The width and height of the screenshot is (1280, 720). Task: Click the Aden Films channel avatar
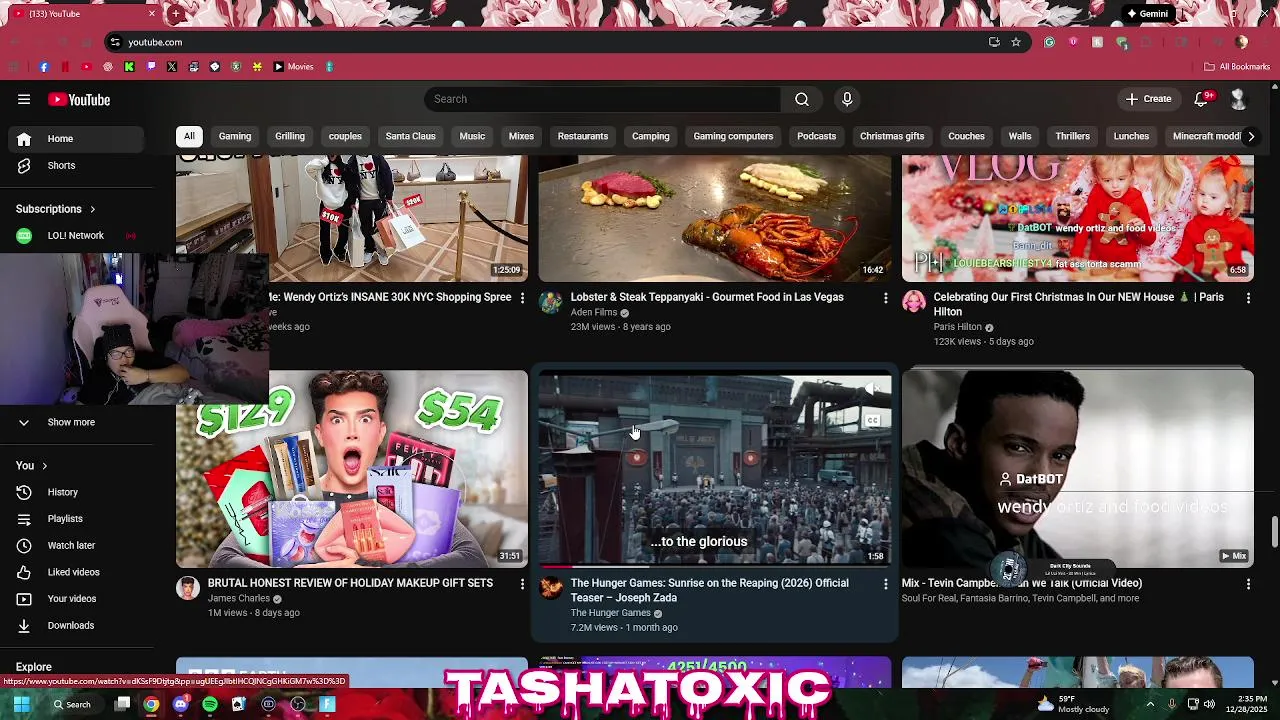coord(551,302)
